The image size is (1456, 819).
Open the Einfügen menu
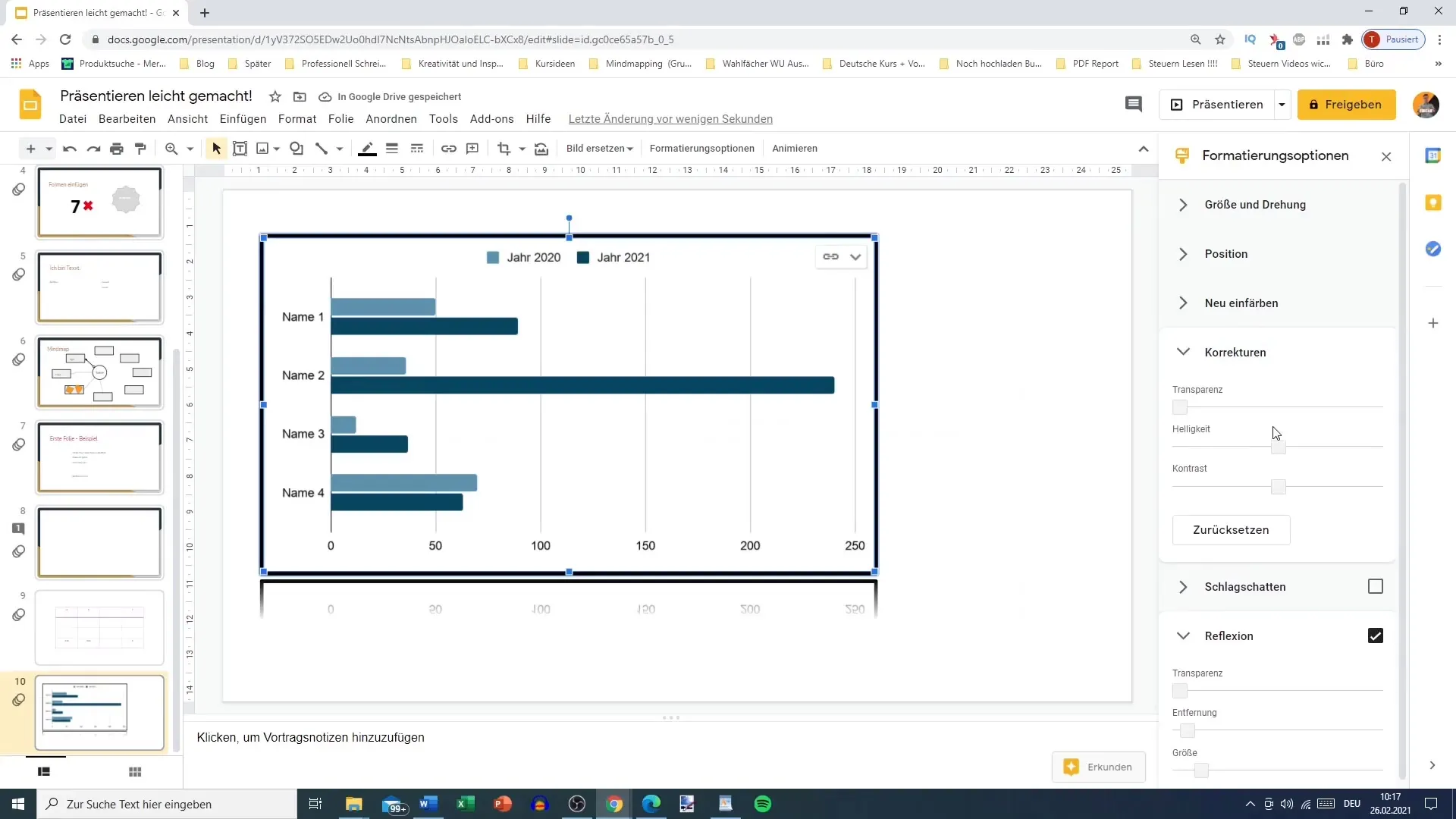243,119
